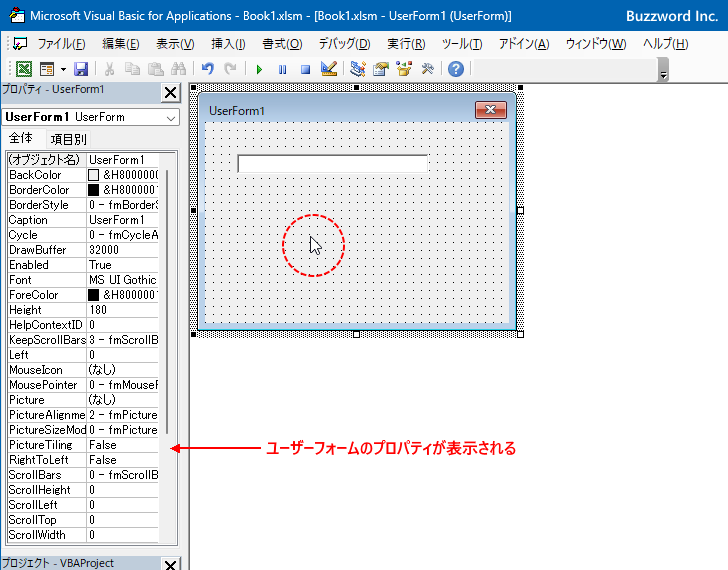Open the アドイン(A) menu
Screen dimensions: 728x570
pos(524,44)
